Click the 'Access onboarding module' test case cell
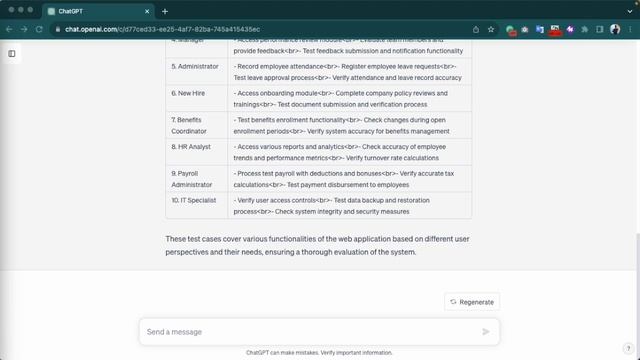Viewport: 640px width, 360px height. tap(349, 99)
